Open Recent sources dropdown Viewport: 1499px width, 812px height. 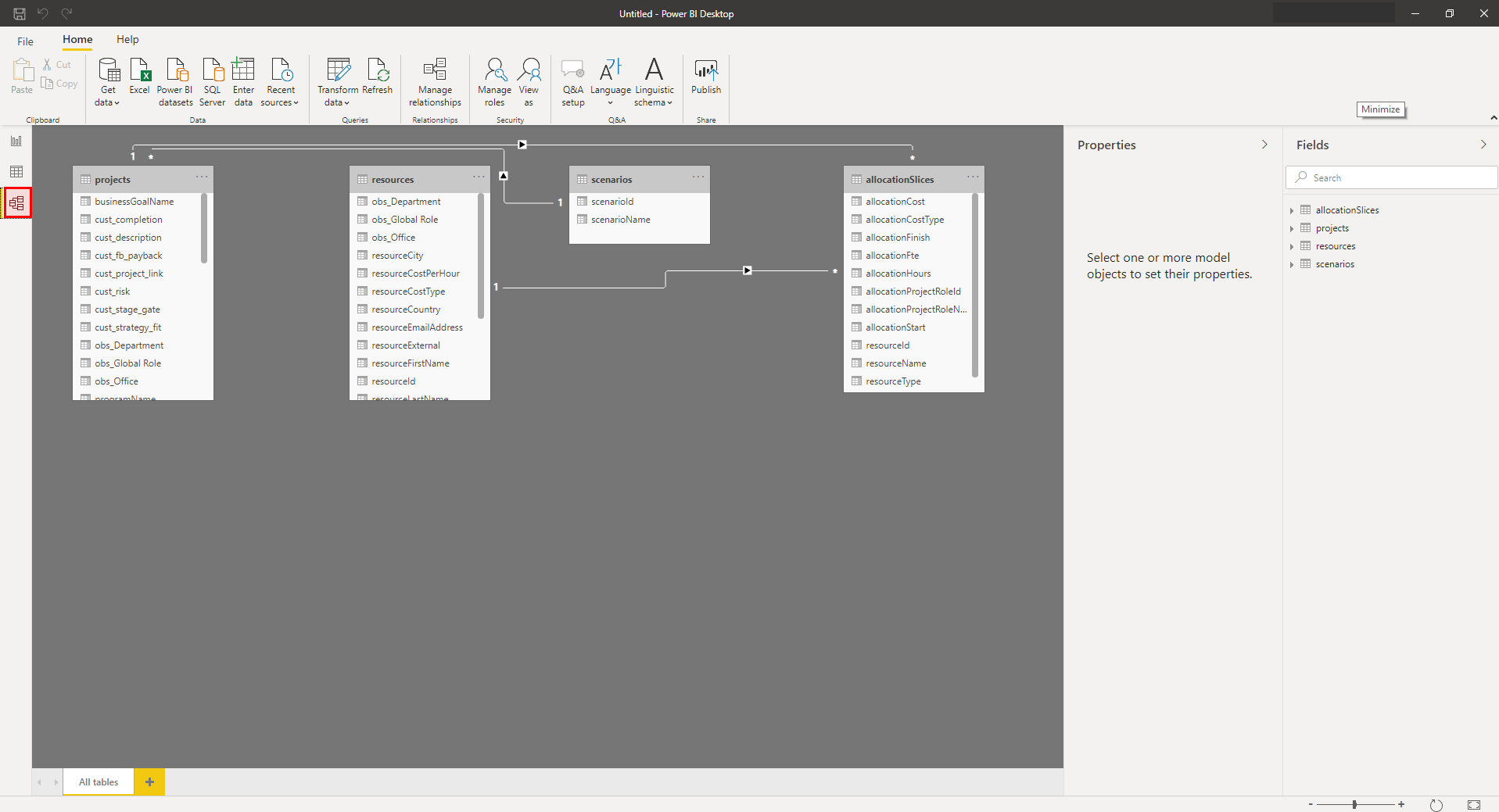tap(280, 82)
